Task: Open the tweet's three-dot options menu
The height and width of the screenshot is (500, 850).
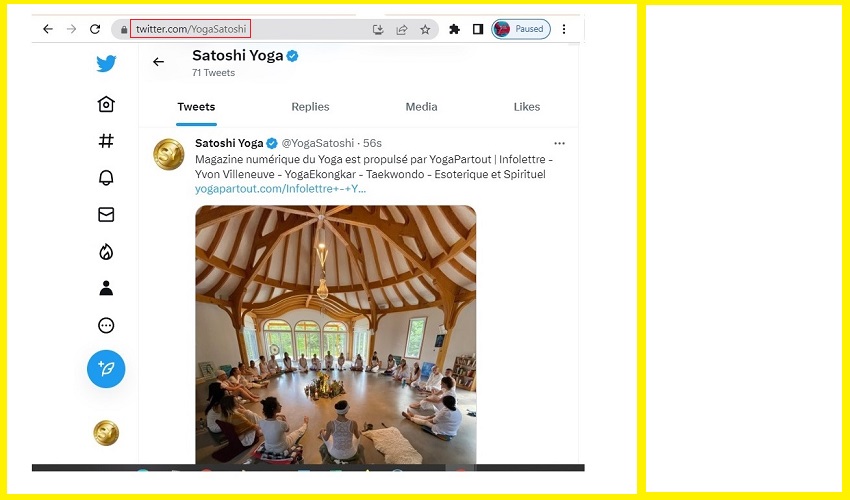Action: coord(559,143)
